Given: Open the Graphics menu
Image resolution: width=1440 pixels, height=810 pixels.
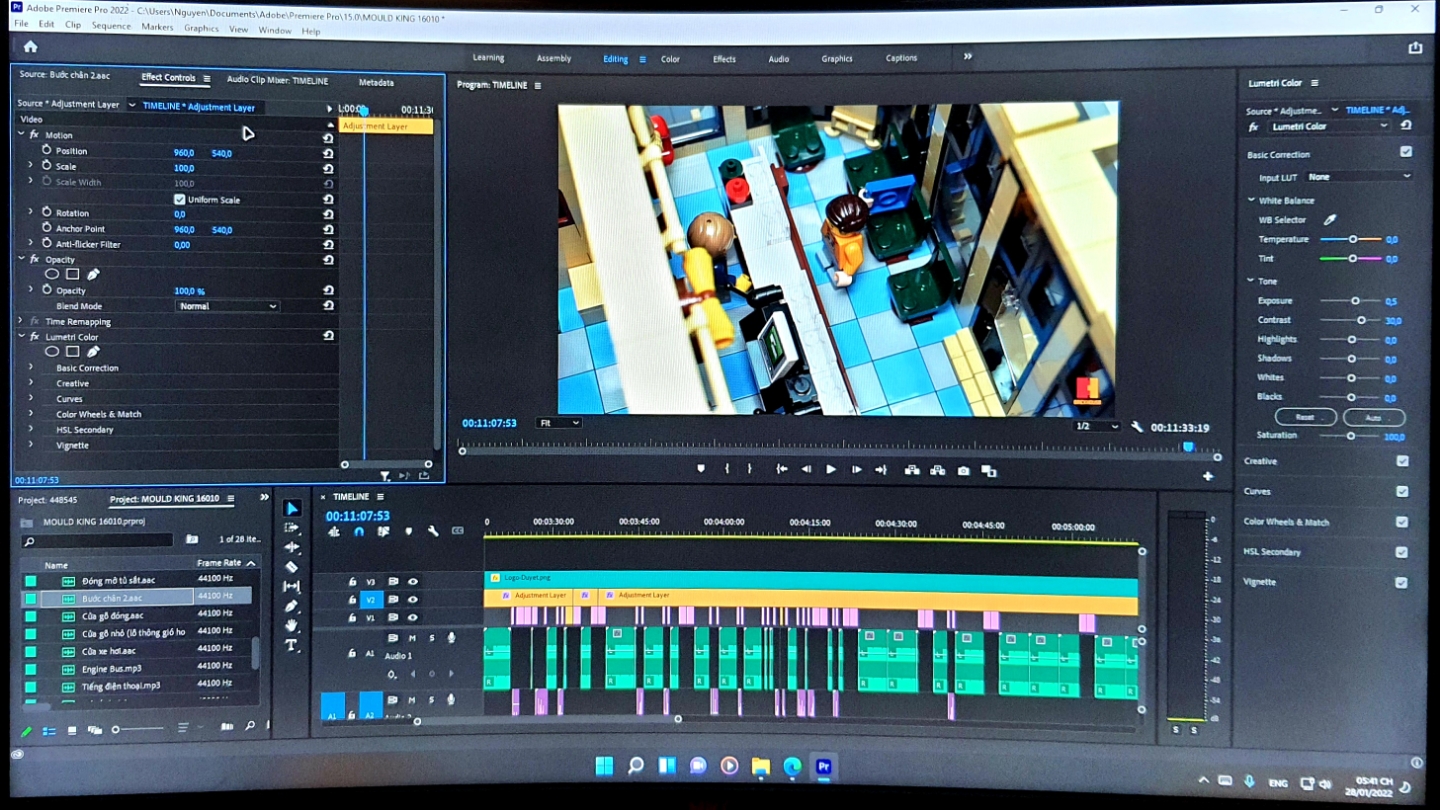Looking at the screenshot, I should coord(201,28).
